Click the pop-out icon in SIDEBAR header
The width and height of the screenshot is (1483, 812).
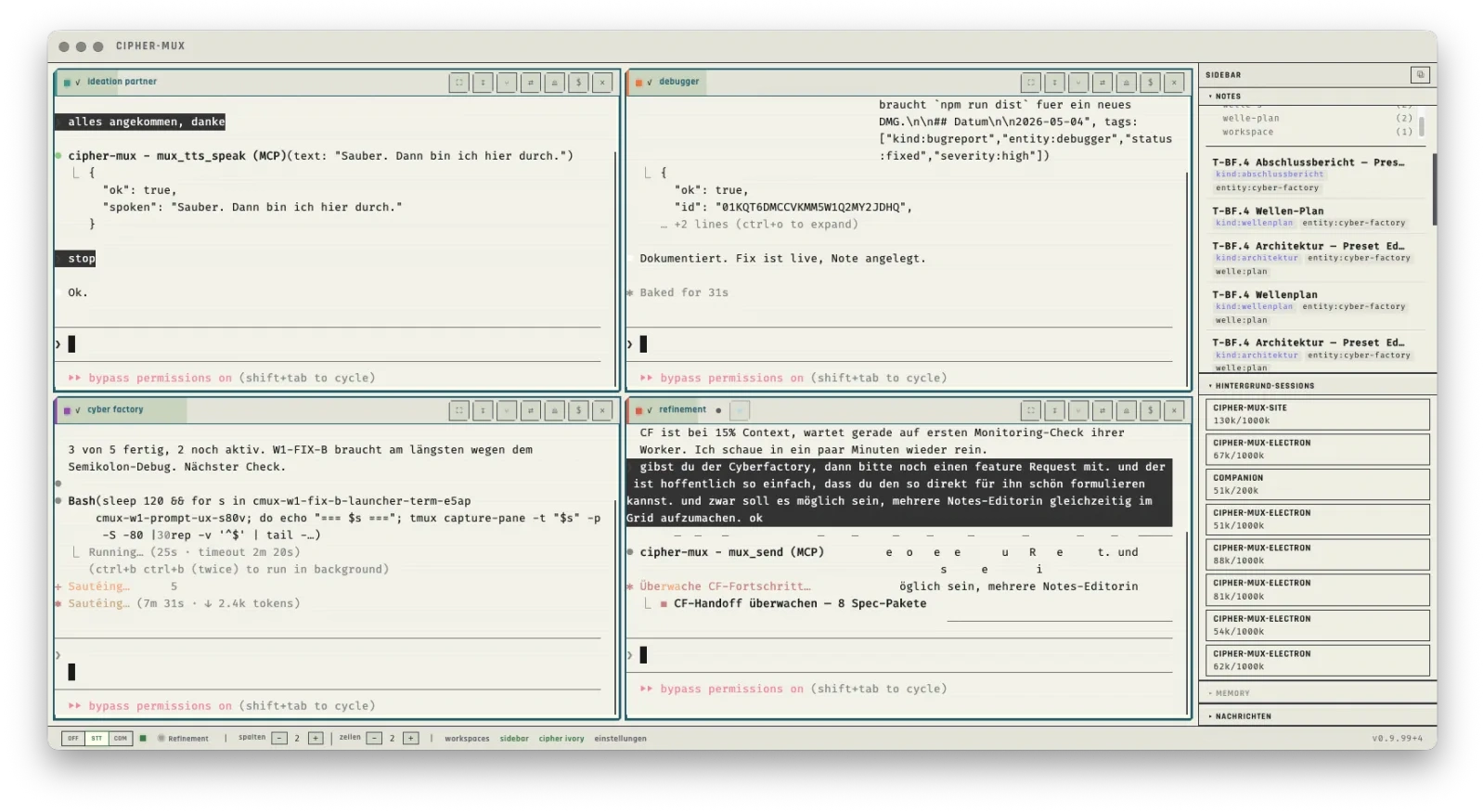[x=1419, y=74]
